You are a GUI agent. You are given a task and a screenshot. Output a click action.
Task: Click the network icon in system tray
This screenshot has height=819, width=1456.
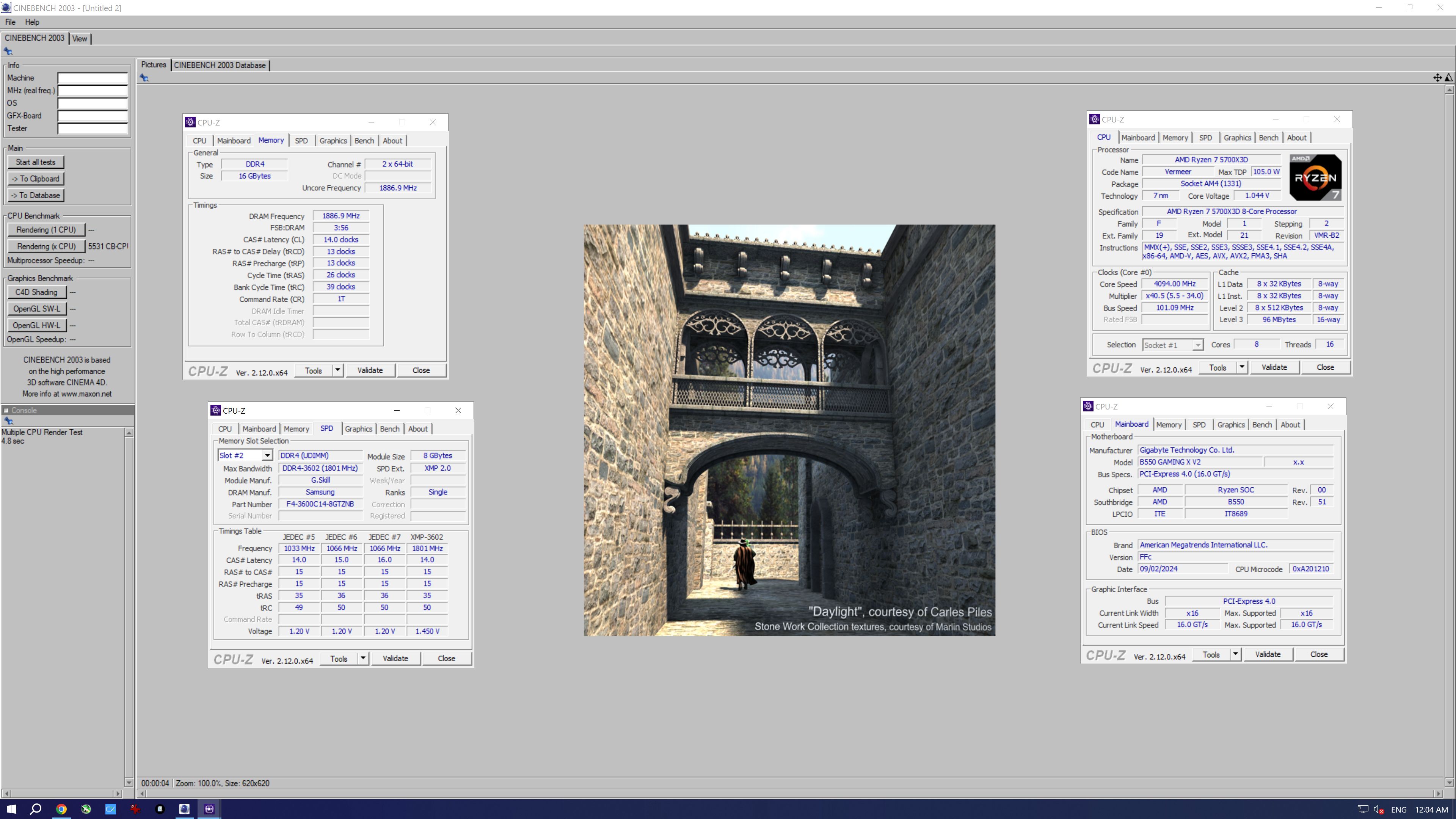pyautogui.click(x=1363, y=810)
